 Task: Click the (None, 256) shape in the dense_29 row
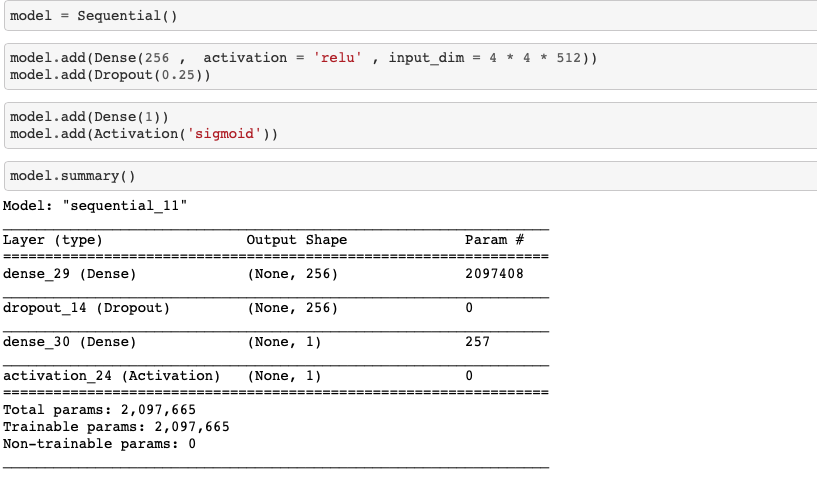click(292, 274)
